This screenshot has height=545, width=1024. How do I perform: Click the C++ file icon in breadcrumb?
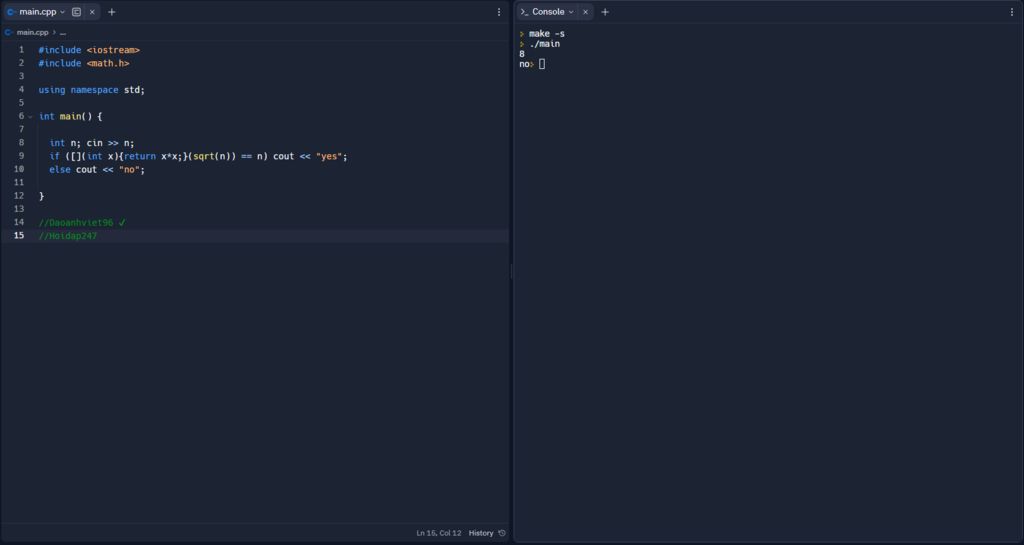tap(9, 32)
